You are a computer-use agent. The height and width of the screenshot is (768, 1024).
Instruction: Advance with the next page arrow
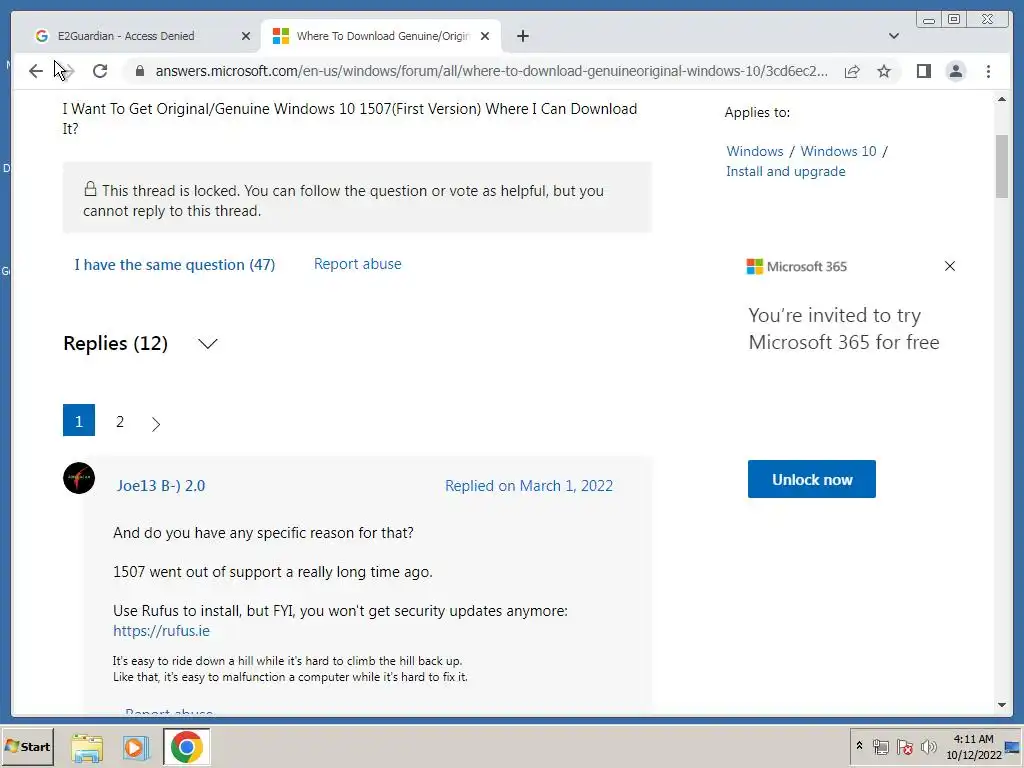tap(155, 424)
